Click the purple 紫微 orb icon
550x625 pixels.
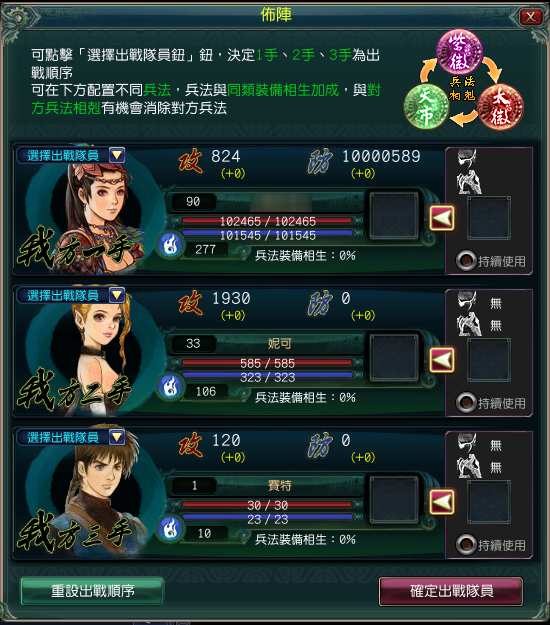pyautogui.click(x=459, y=52)
